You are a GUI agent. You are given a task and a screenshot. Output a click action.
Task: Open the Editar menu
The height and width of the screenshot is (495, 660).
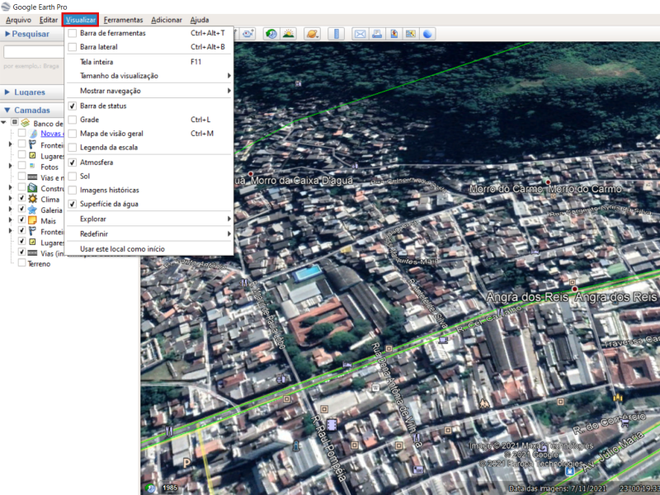[48, 20]
